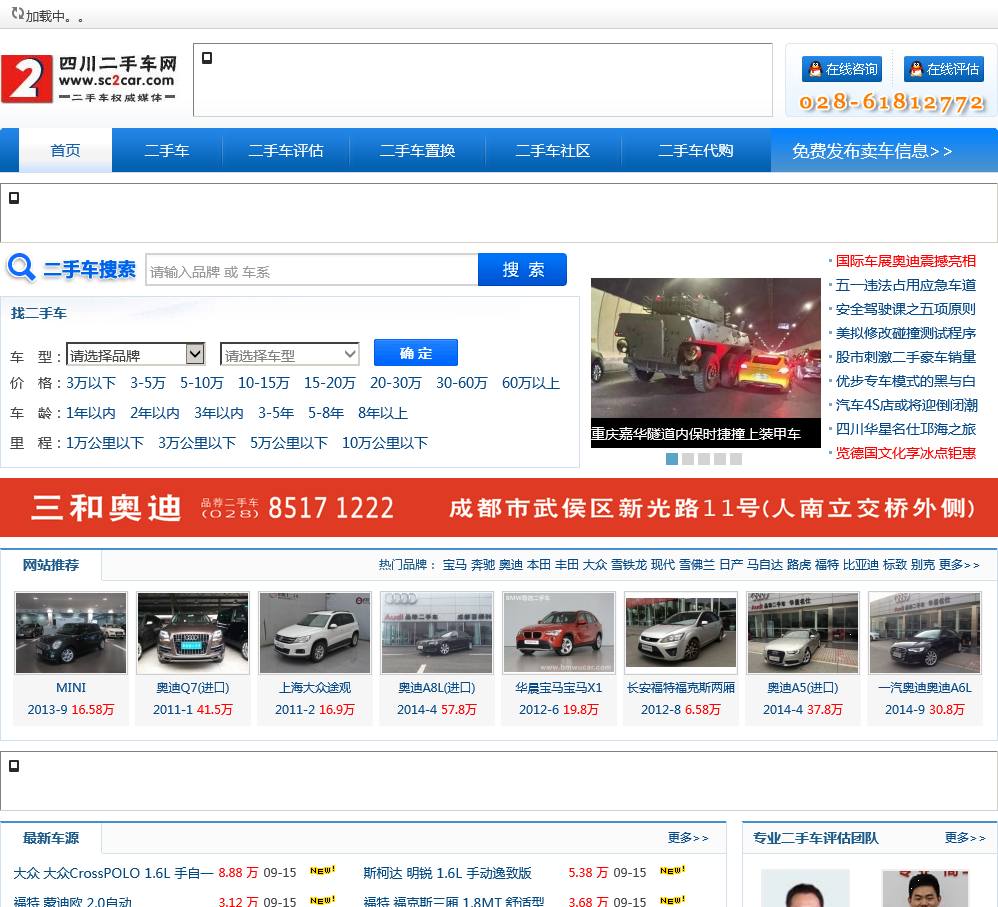Click left appraiser portrait photo

click(x=805, y=889)
